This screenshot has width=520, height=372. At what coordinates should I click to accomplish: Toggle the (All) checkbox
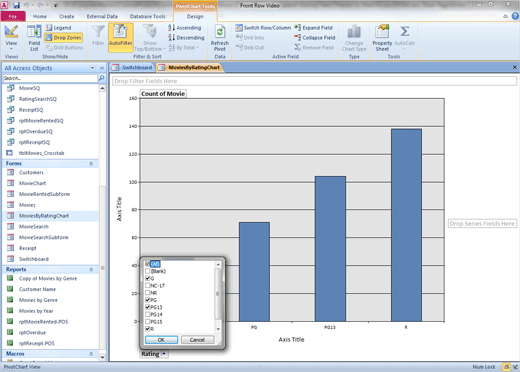tap(148, 264)
